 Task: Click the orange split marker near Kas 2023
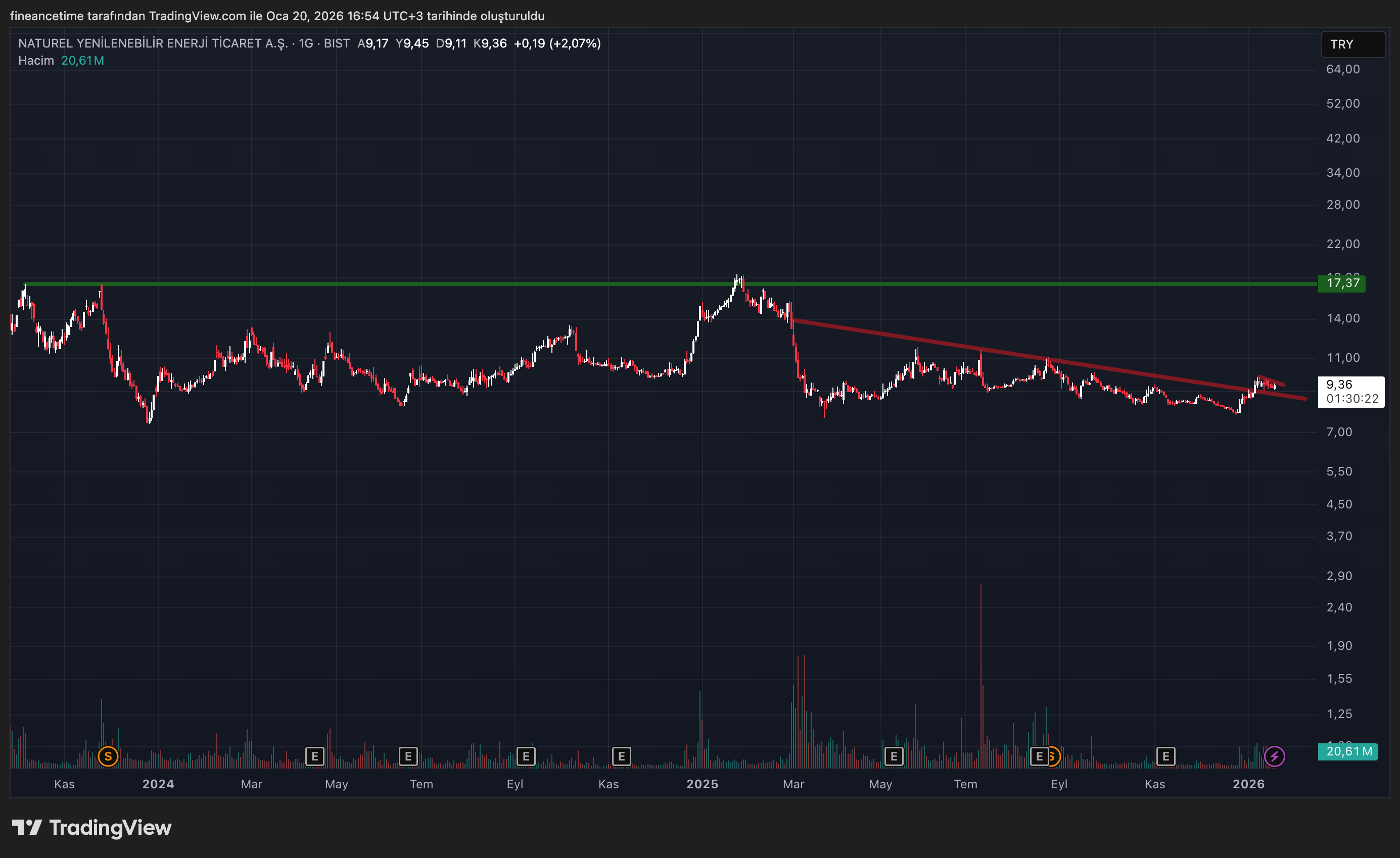click(x=108, y=756)
